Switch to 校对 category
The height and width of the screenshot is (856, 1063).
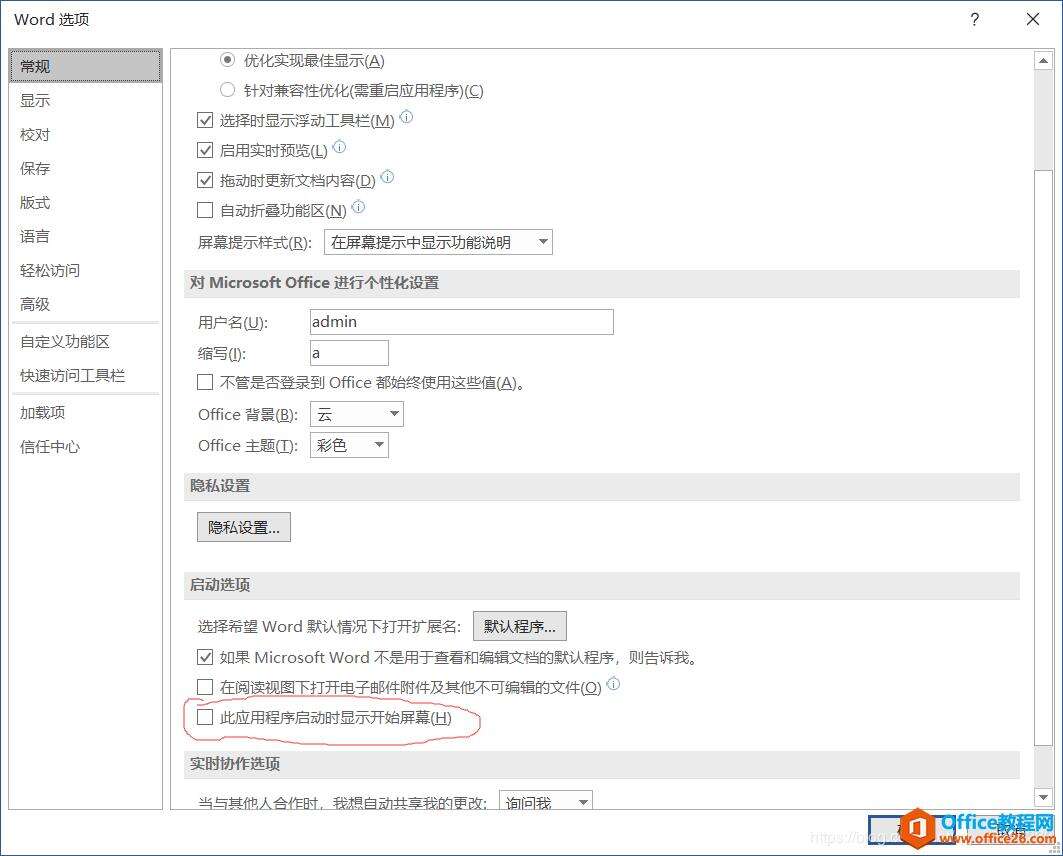tap(85, 134)
